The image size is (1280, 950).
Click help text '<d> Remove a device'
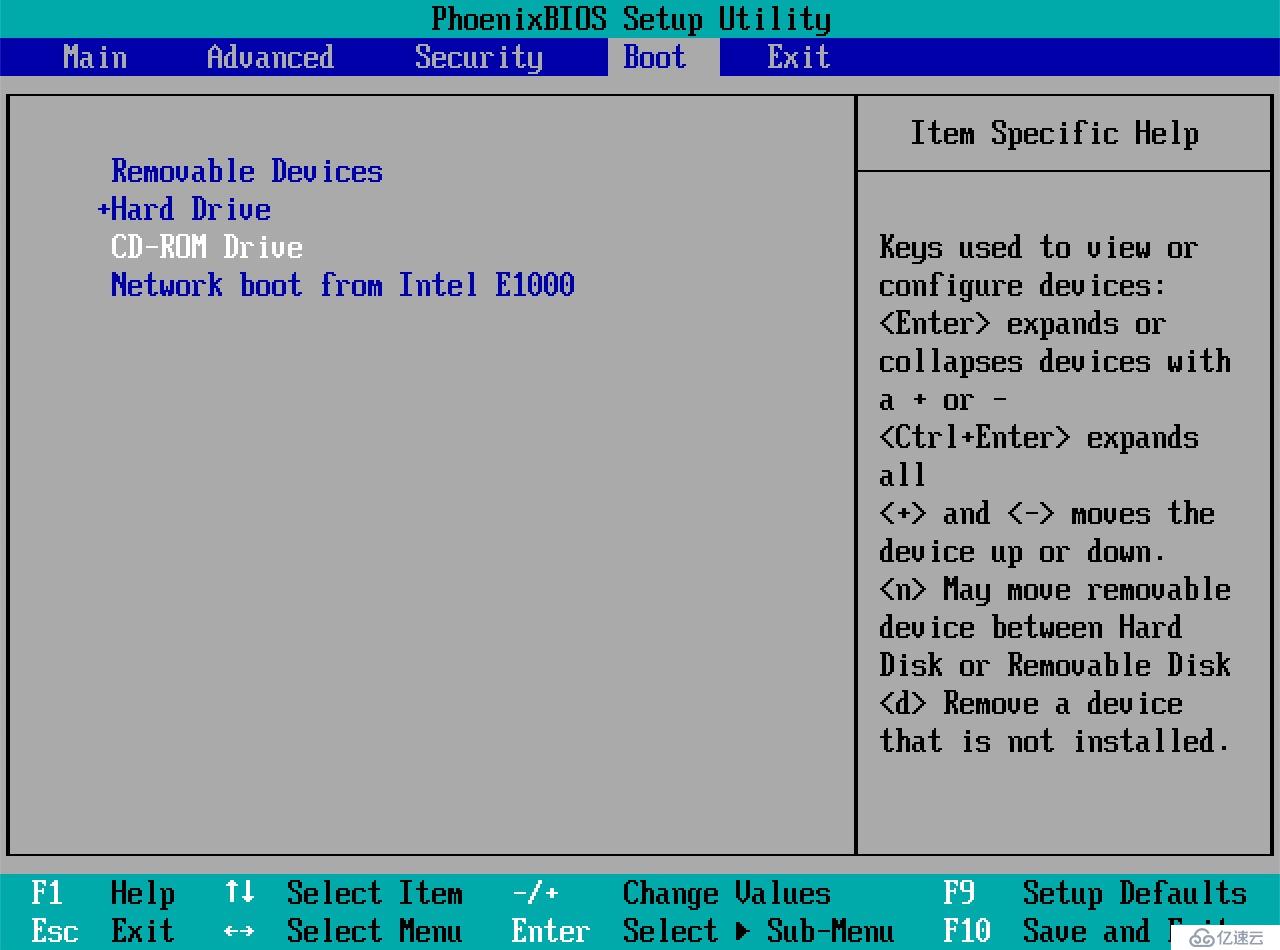click(x=1031, y=703)
